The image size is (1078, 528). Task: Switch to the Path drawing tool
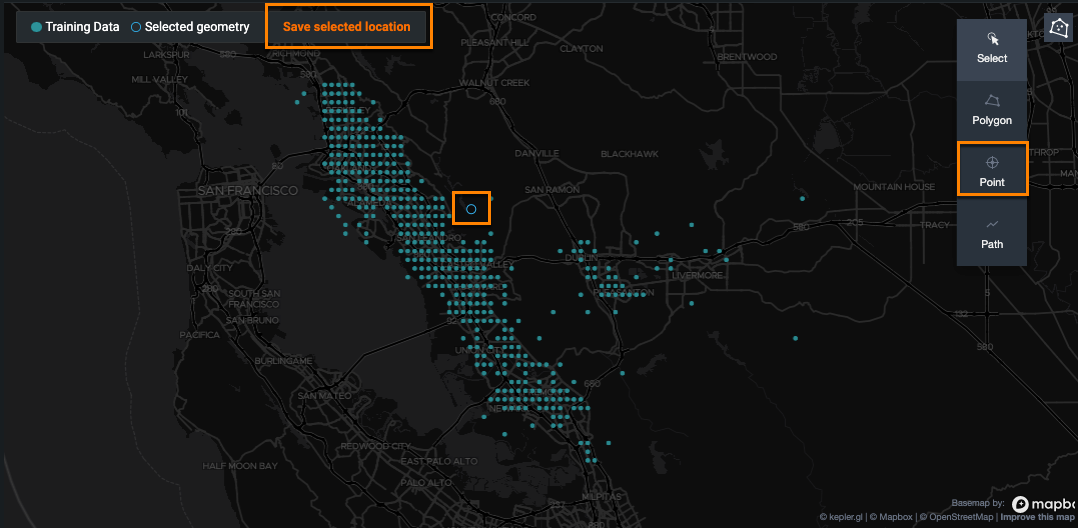[992, 234]
